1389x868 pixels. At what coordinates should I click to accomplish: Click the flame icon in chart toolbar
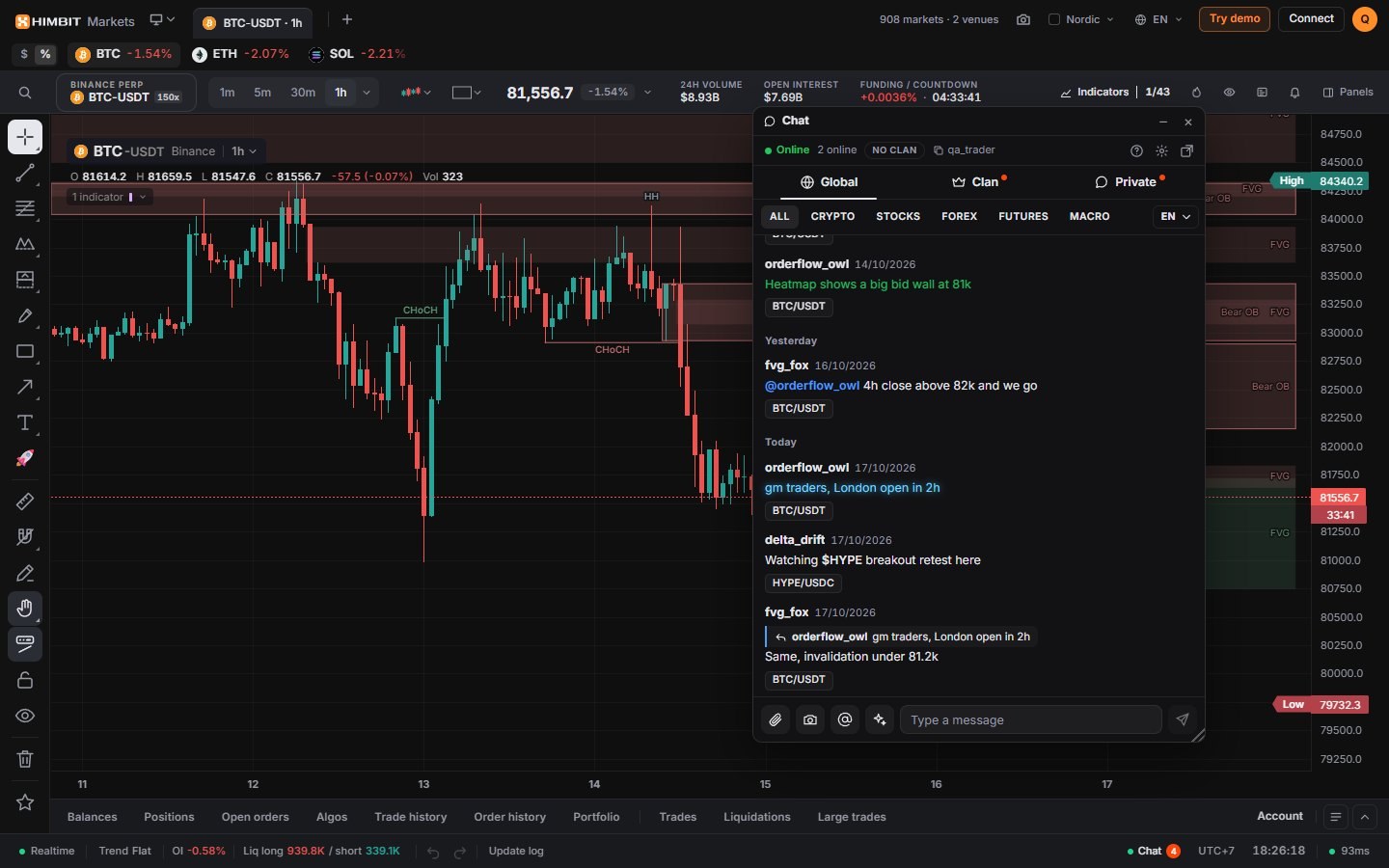click(x=1196, y=93)
